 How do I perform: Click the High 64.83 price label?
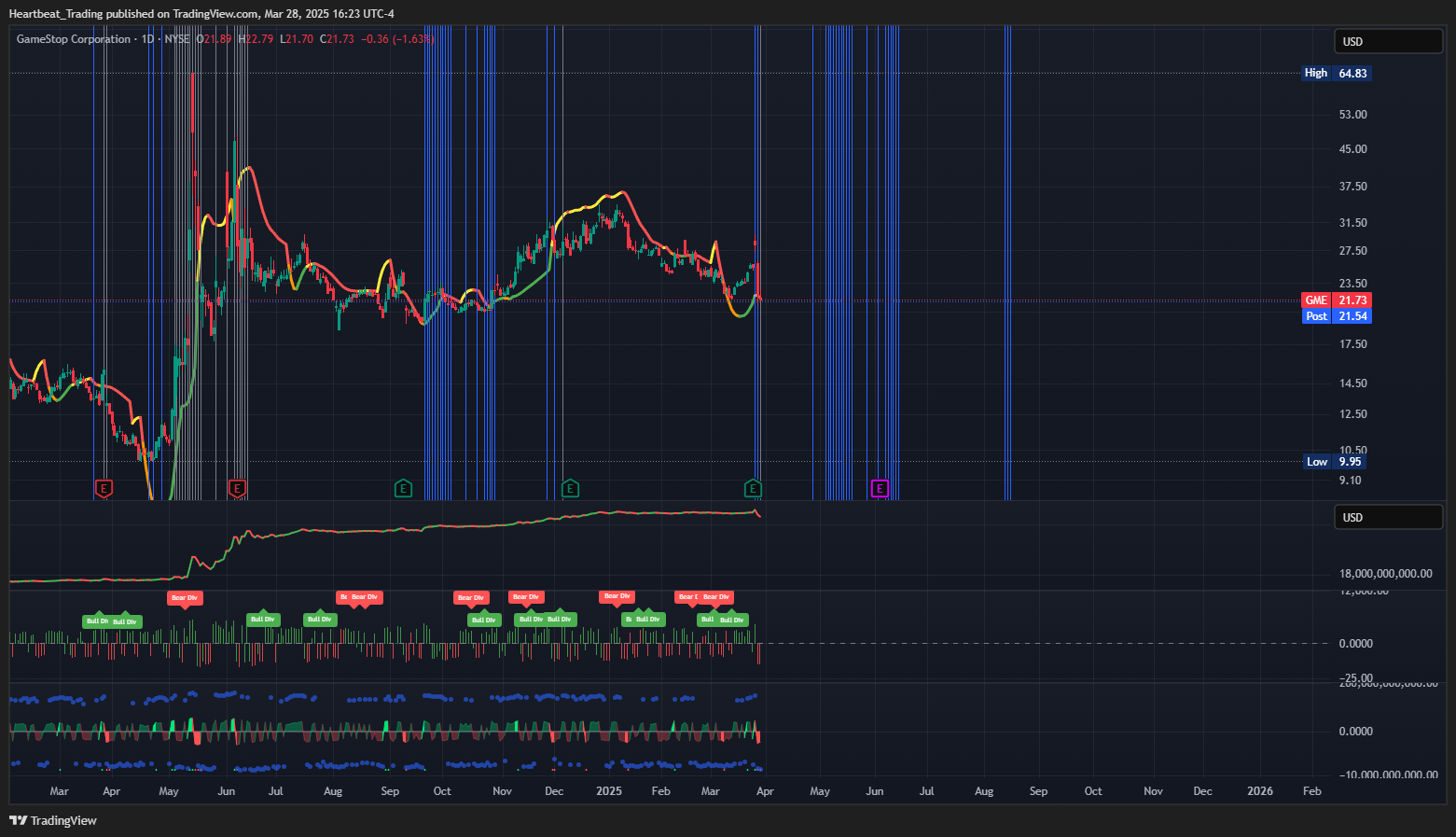tap(1337, 73)
